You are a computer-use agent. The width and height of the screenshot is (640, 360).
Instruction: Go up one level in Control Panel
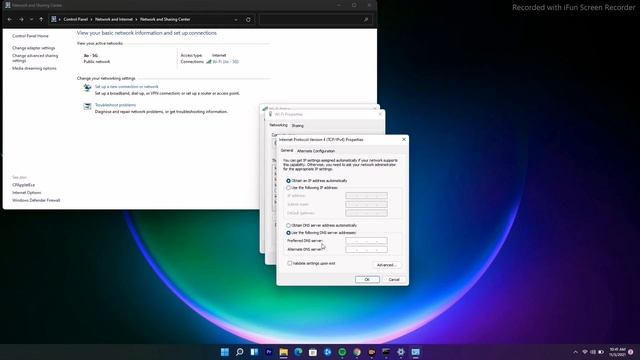(41, 20)
